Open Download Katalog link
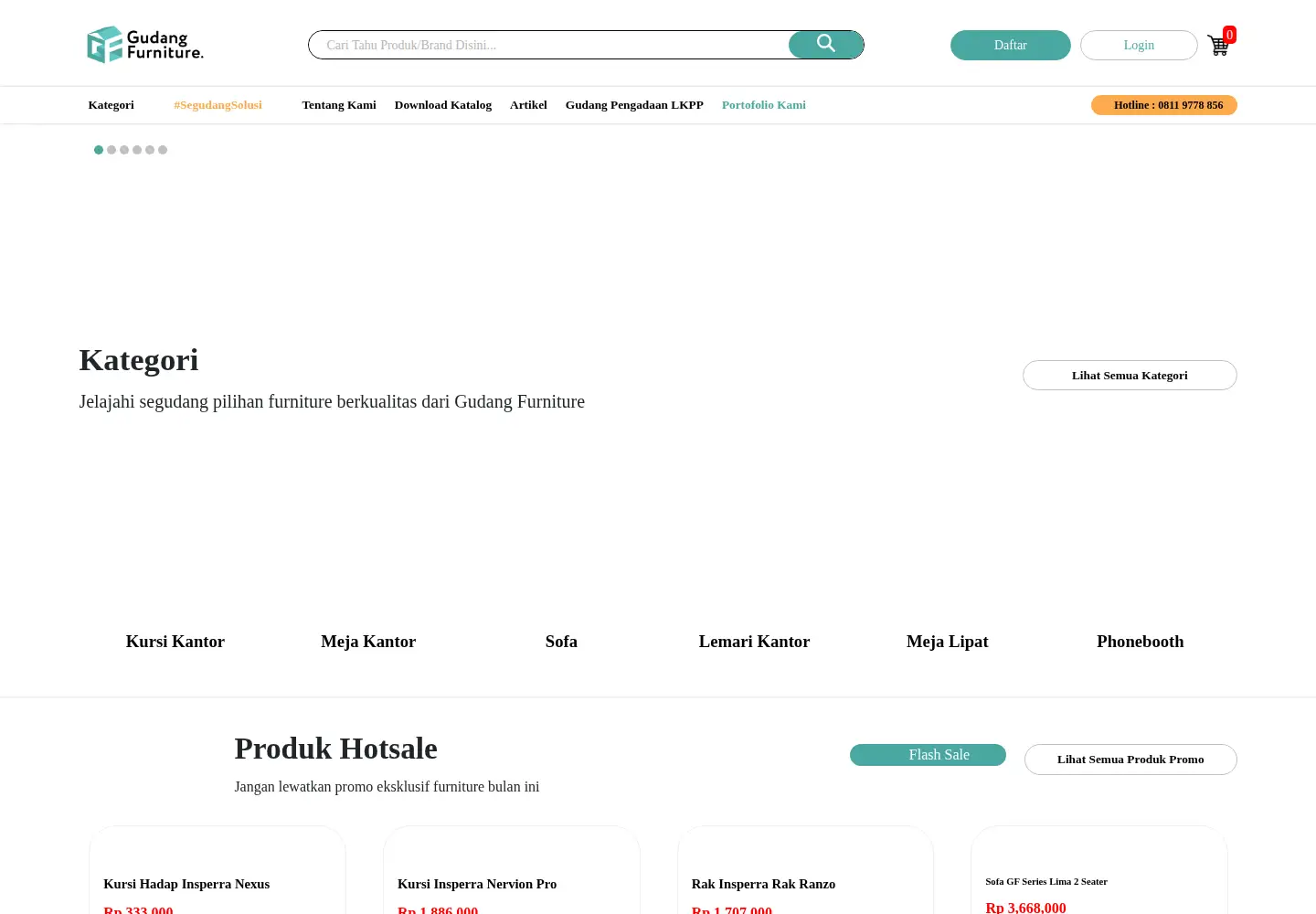Image resolution: width=1316 pixels, height=914 pixels. (x=443, y=105)
